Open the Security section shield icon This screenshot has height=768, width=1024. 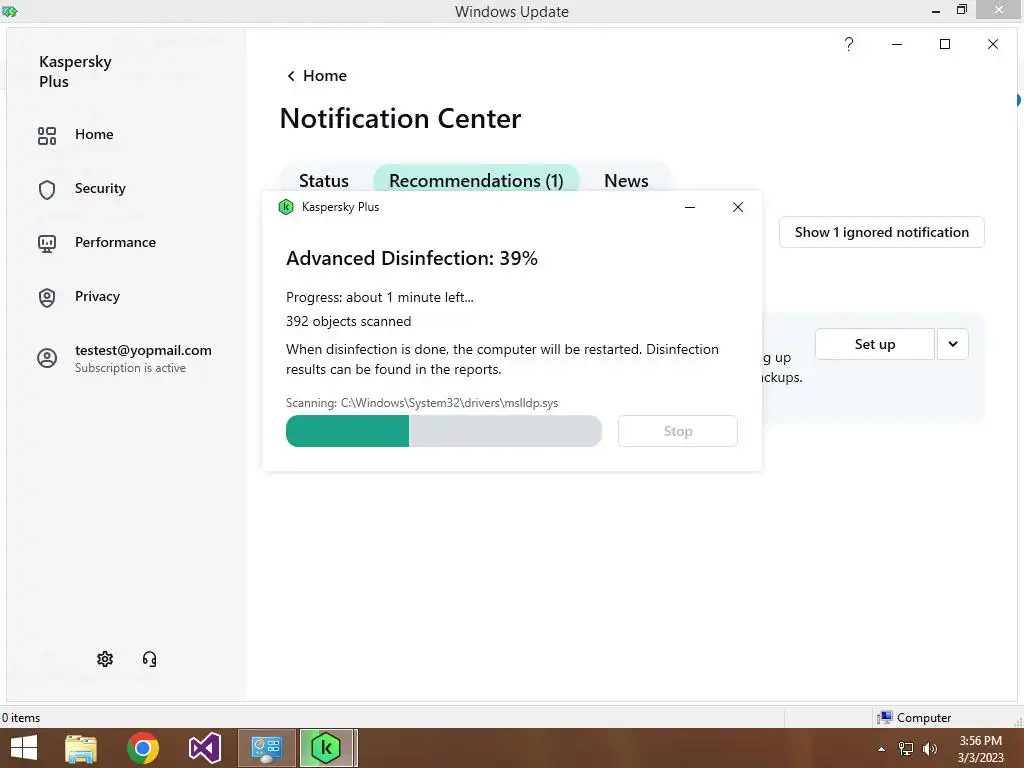(x=47, y=189)
